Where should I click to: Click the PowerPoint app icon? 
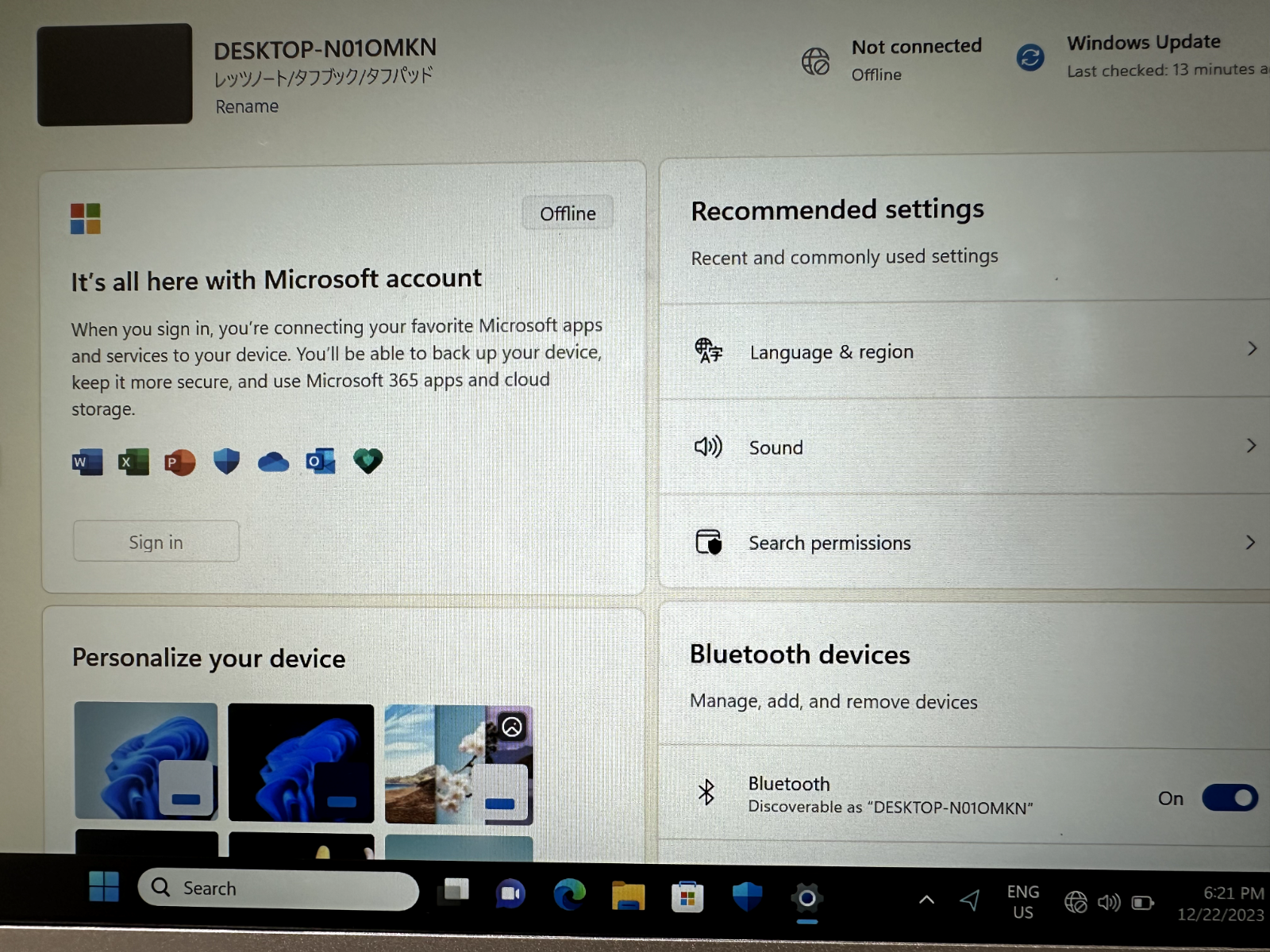180,462
